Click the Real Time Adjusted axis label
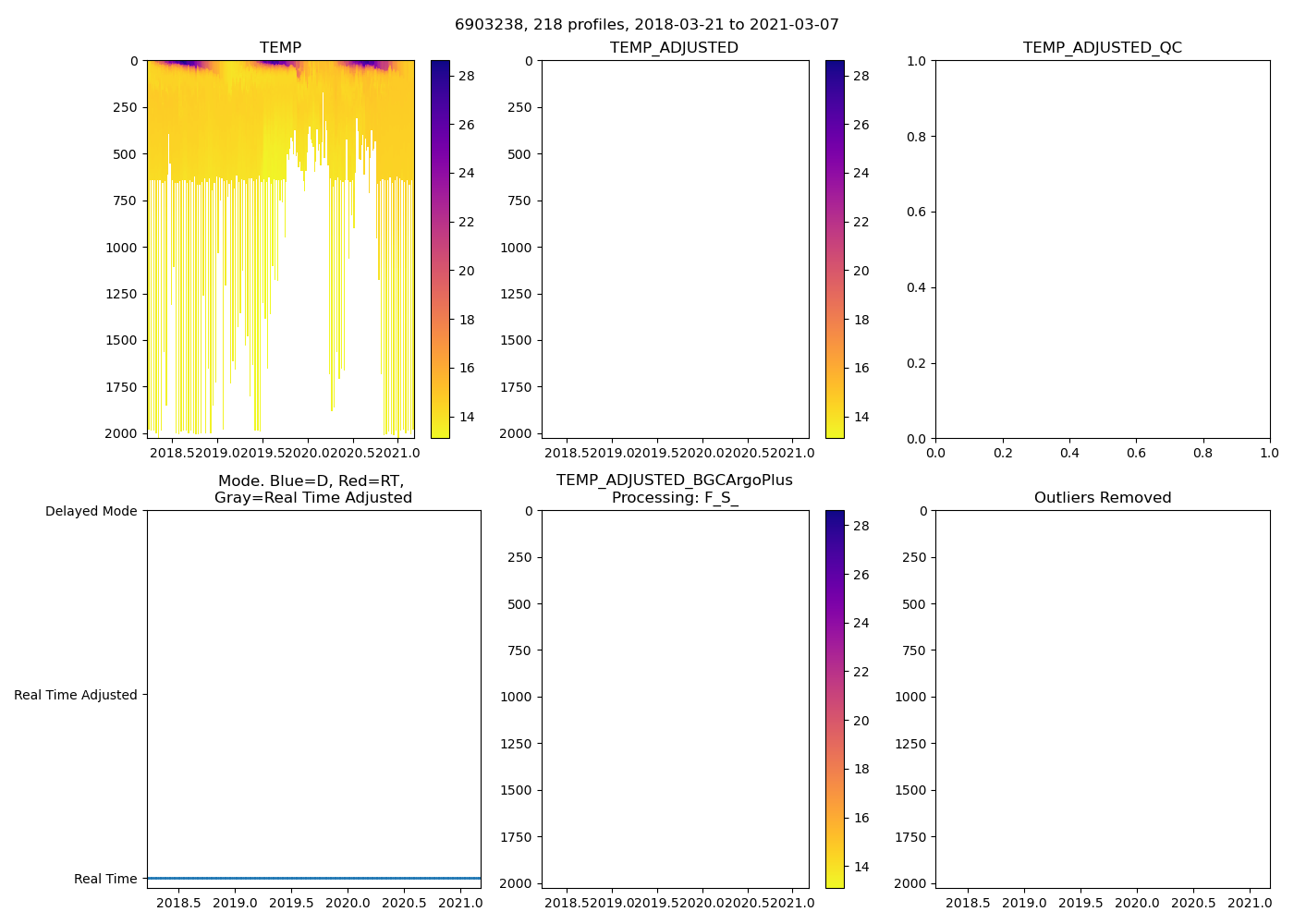Viewport: 1294px width, 924px height. click(75, 695)
